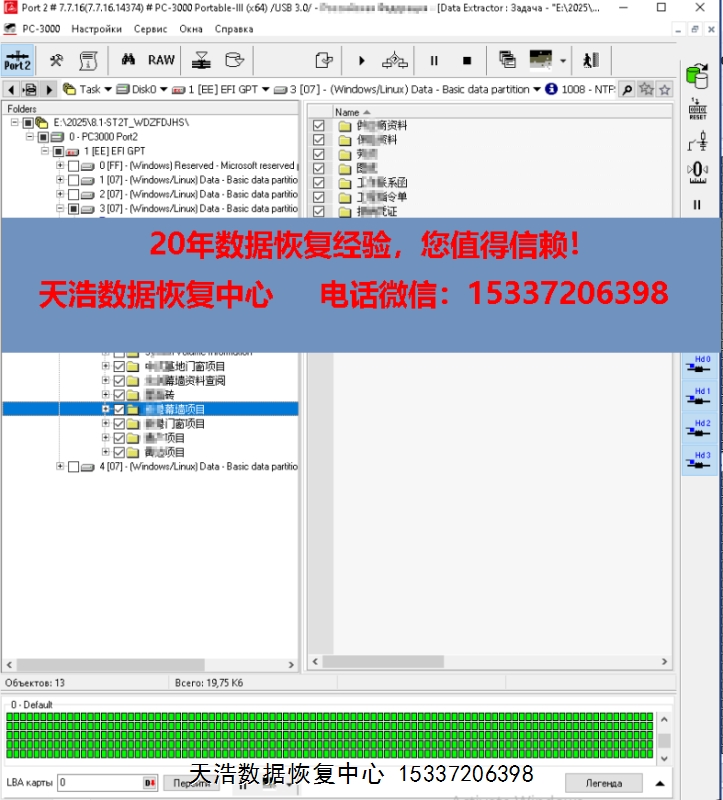723x800 pixels.
Task: Click the Легенда button
Action: pyautogui.click(x=603, y=782)
